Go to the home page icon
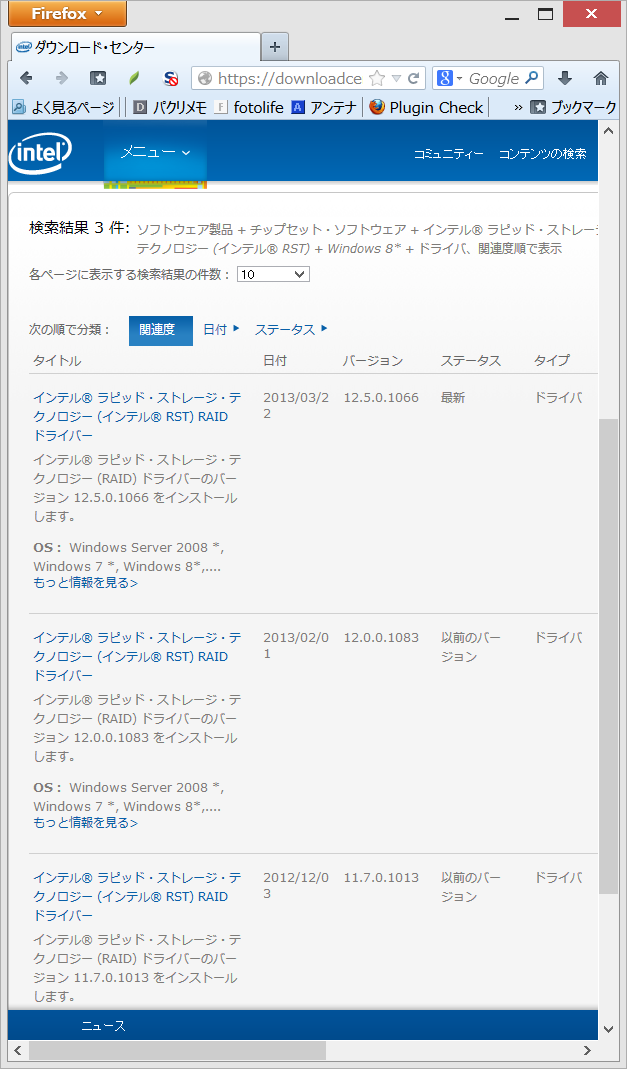 click(x=600, y=78)
